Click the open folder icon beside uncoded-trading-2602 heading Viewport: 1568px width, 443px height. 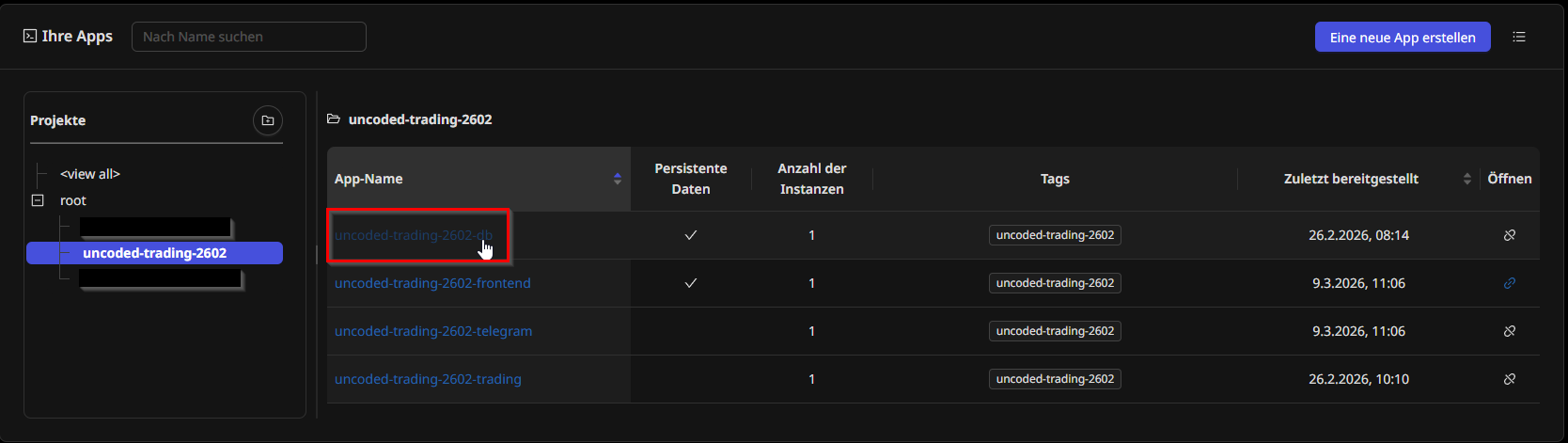(334, 119)
